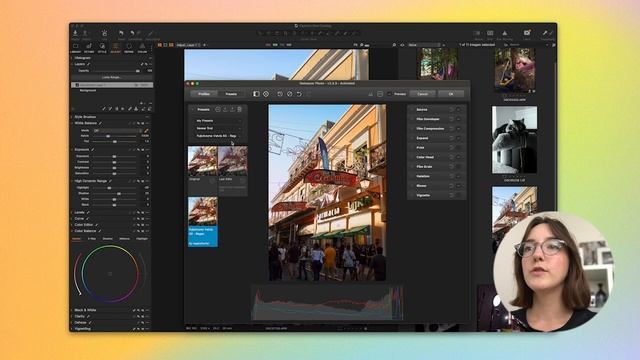Click the histogram display at bottom of Dehancer
640x360 pixels.
pos(327,302)
